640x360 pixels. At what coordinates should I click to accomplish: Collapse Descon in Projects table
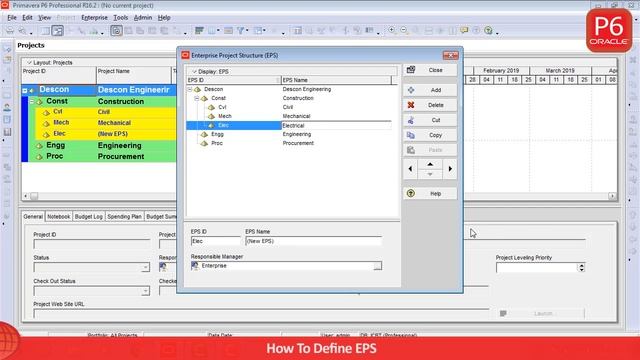click(x=25, y=90)
